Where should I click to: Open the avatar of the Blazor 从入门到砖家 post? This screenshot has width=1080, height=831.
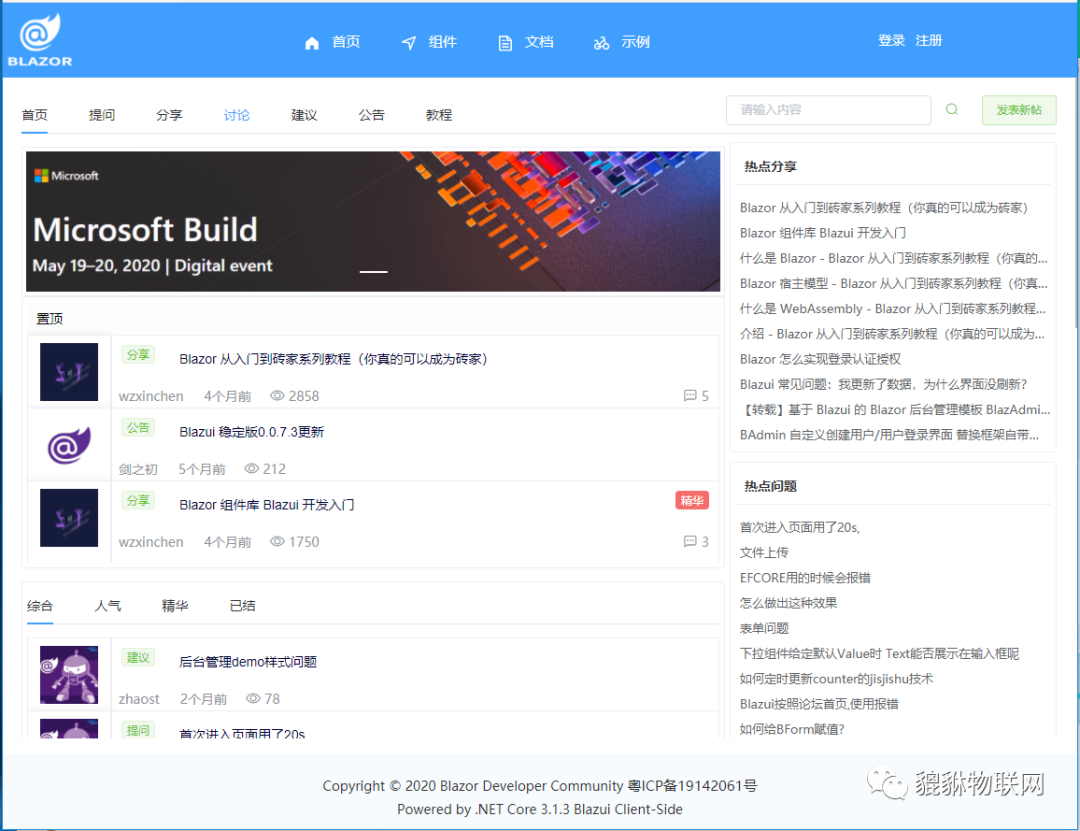[x=69, y=372]
